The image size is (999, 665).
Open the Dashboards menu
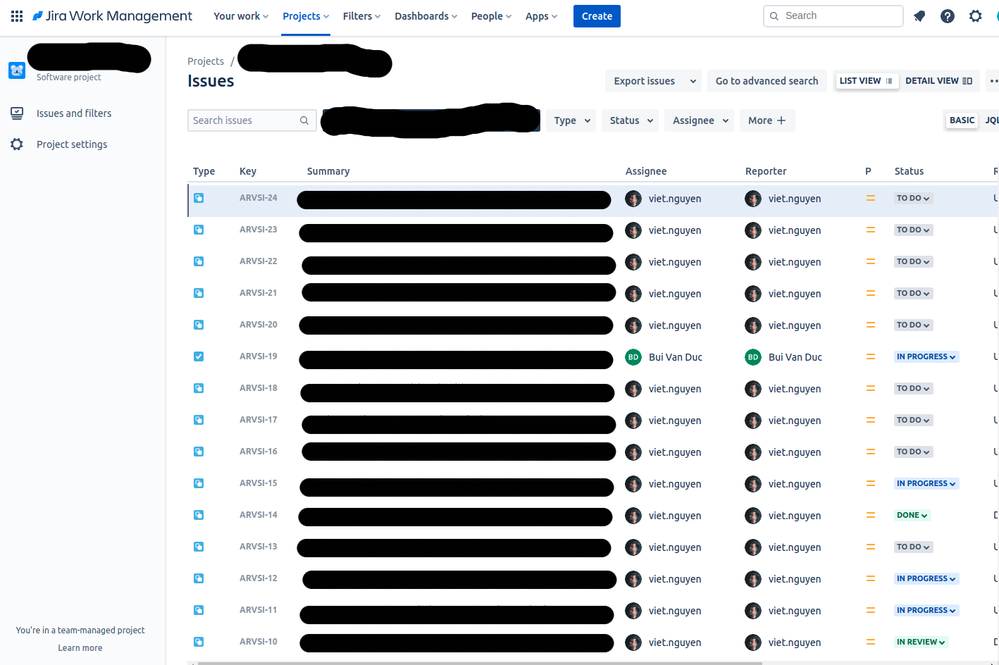[426, 16]
